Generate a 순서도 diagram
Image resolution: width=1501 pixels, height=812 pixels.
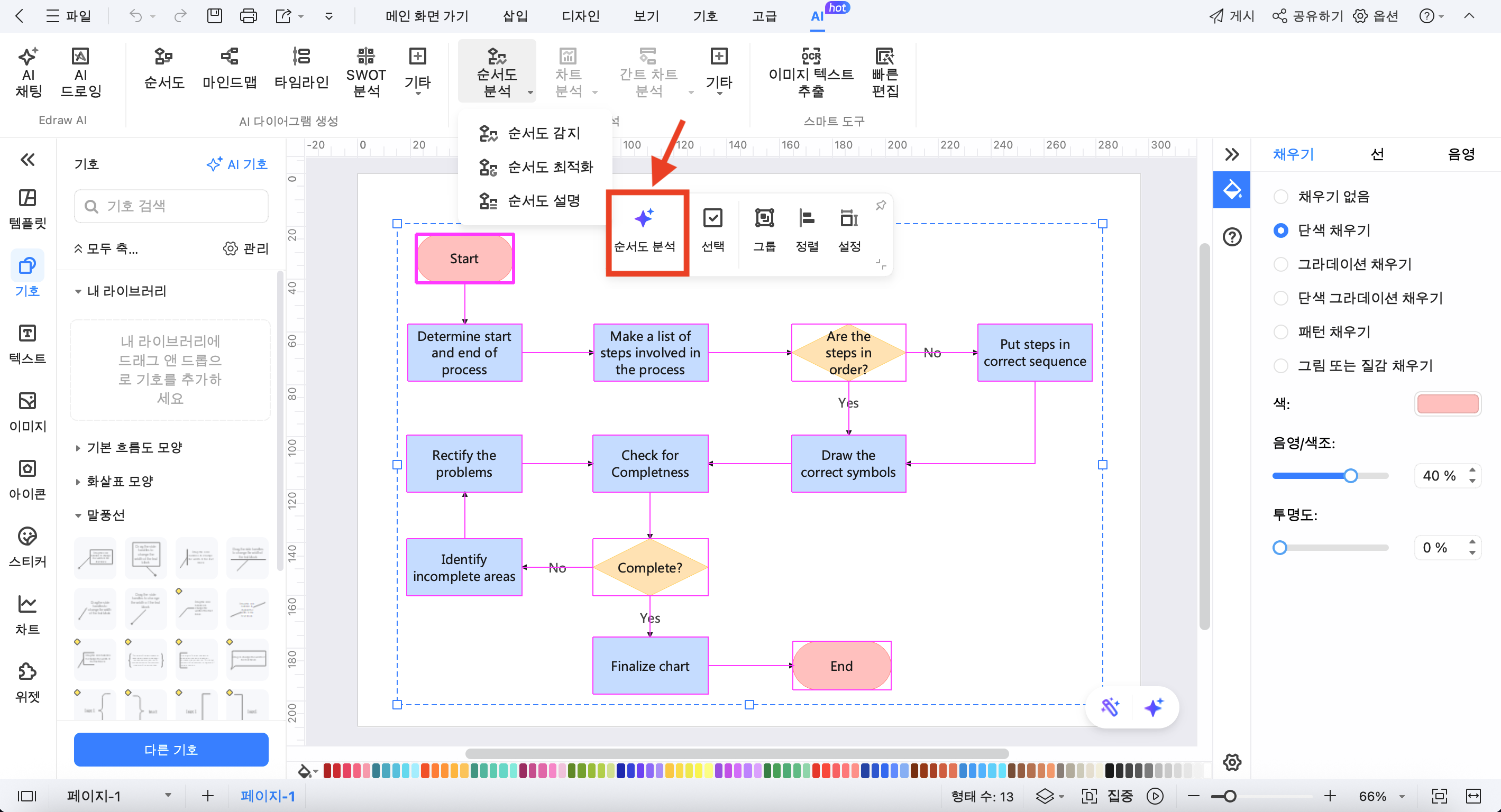click(164, 68)
